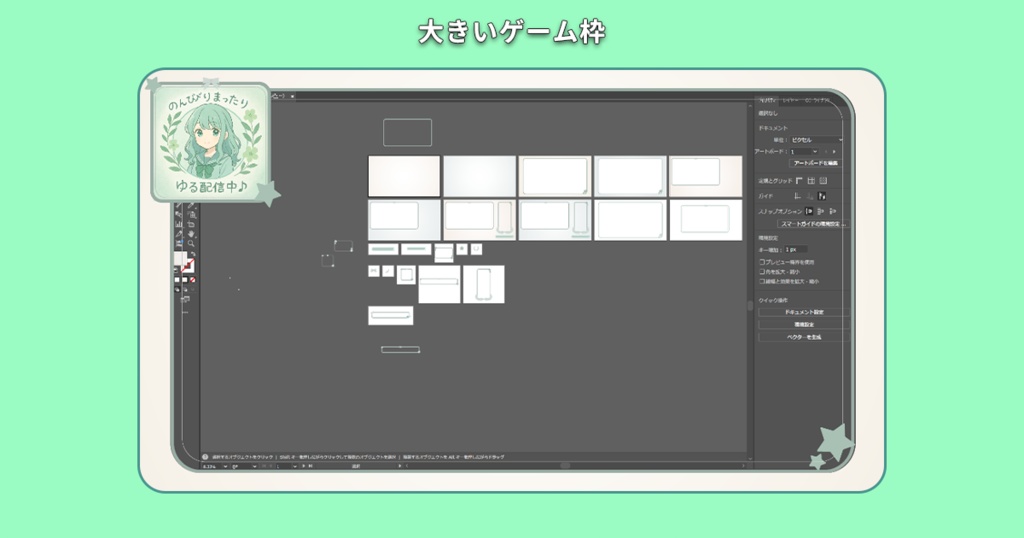Click the ベクターを生成 button

click(x=804, y=337)
